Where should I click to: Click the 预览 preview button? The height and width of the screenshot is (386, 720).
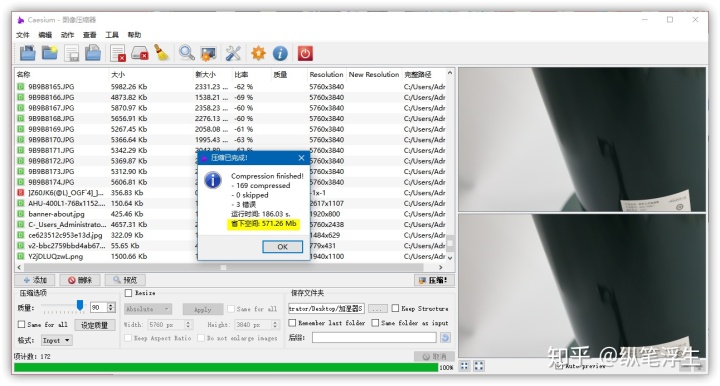(x=125, y=280)
